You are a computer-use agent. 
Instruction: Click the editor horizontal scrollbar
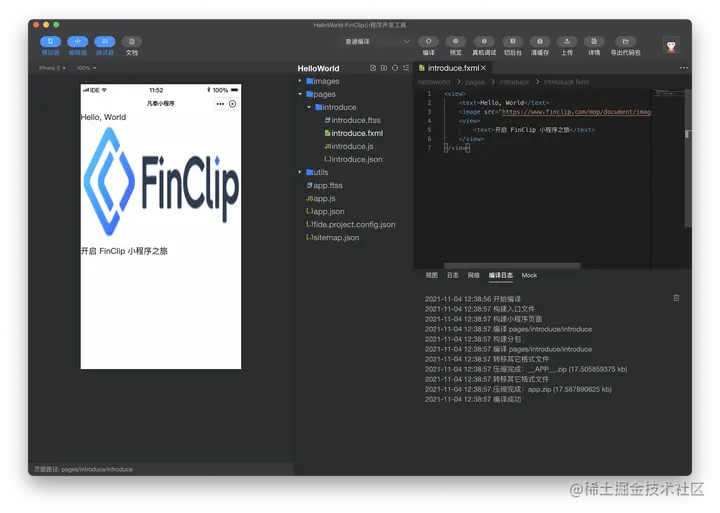[x=512, y=265]
